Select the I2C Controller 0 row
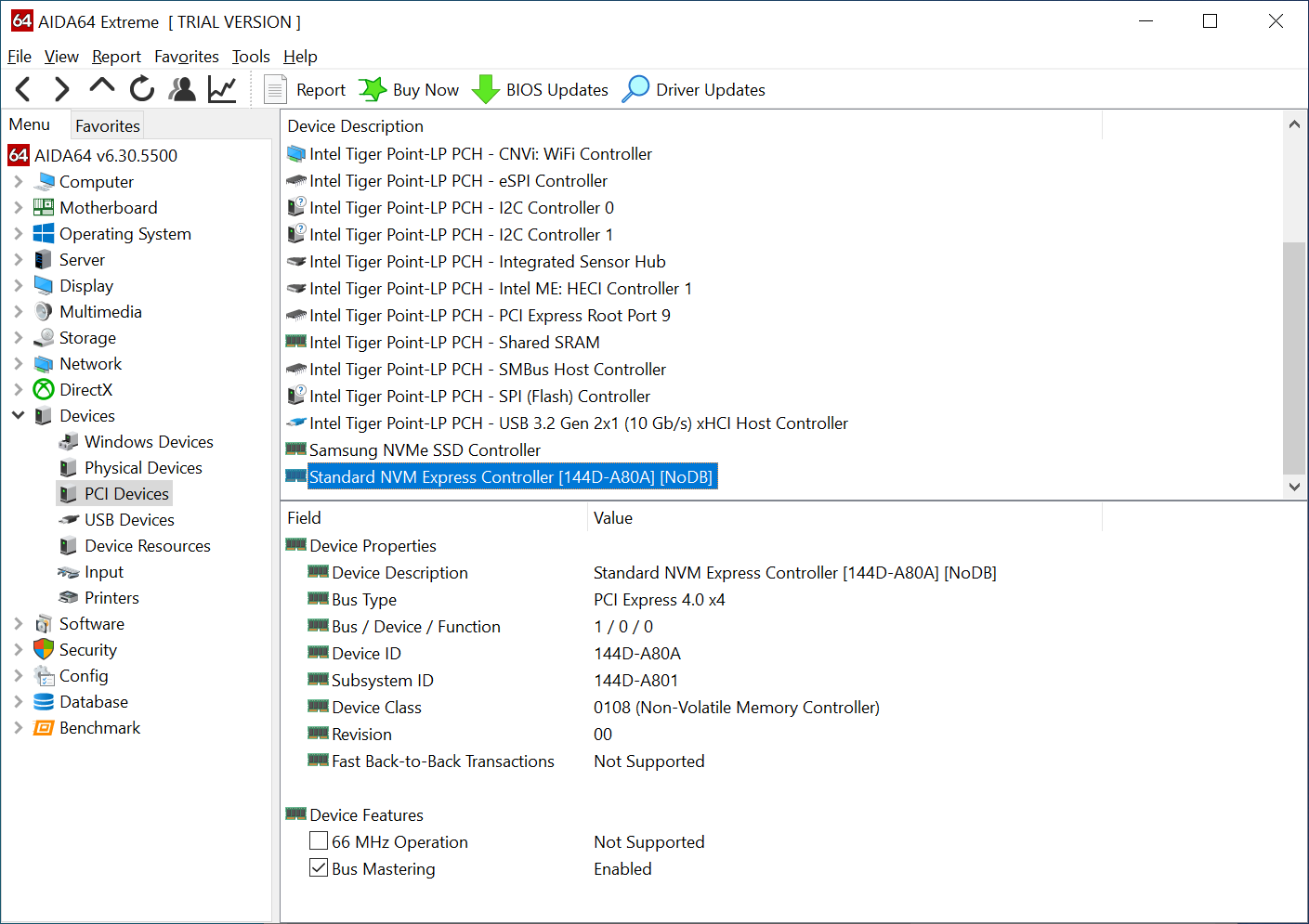Image resolution: width=1309 pixels, height=924 pixels. 462,208
